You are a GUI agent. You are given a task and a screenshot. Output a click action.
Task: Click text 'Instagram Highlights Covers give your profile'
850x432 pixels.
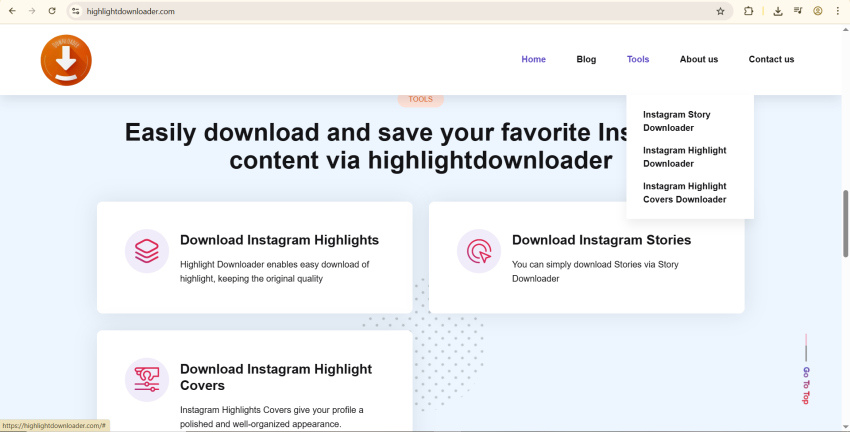point(272,417)
